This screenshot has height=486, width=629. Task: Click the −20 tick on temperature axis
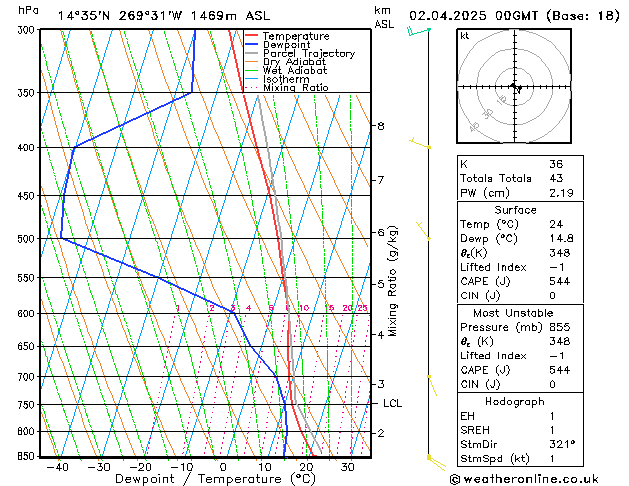[x=140, y=467]
